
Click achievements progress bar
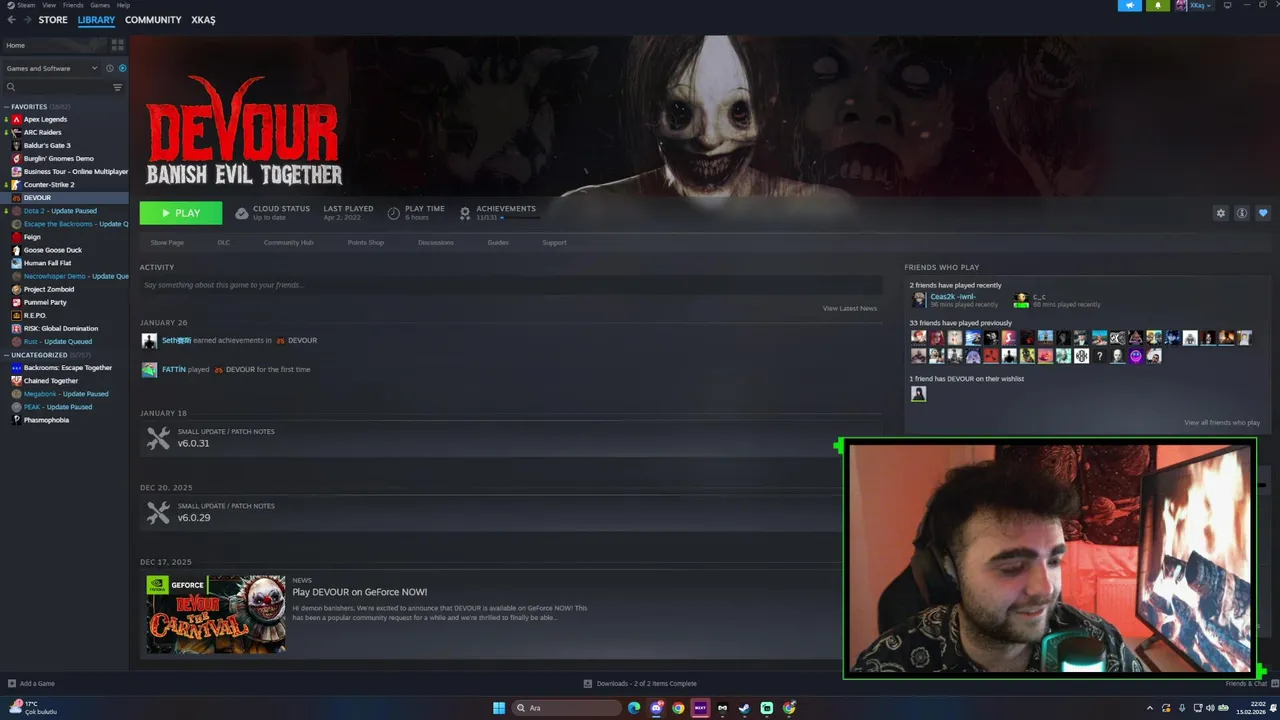pos(519,217)
